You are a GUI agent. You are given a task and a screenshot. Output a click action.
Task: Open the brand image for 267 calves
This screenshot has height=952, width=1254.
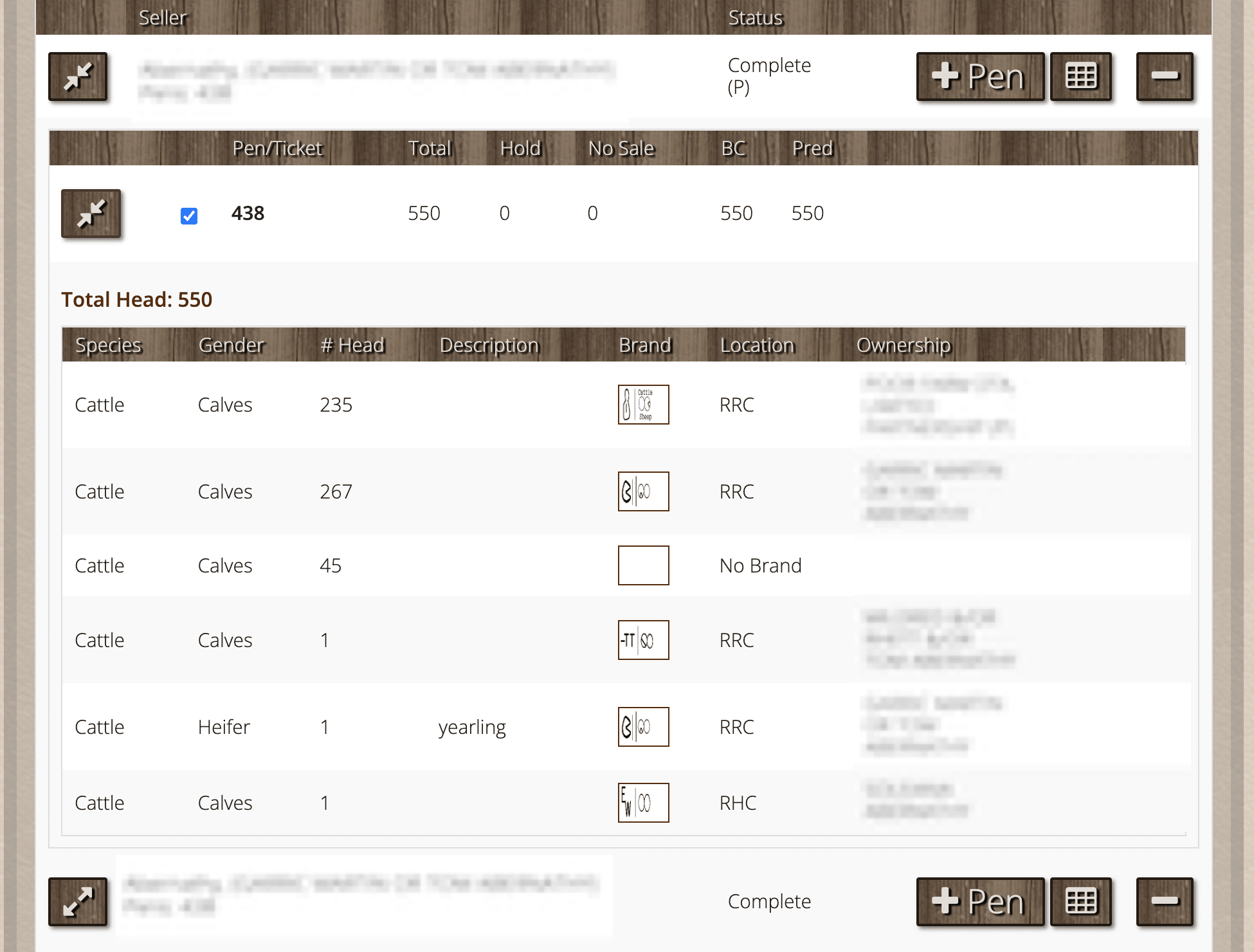tap(643, 491)
